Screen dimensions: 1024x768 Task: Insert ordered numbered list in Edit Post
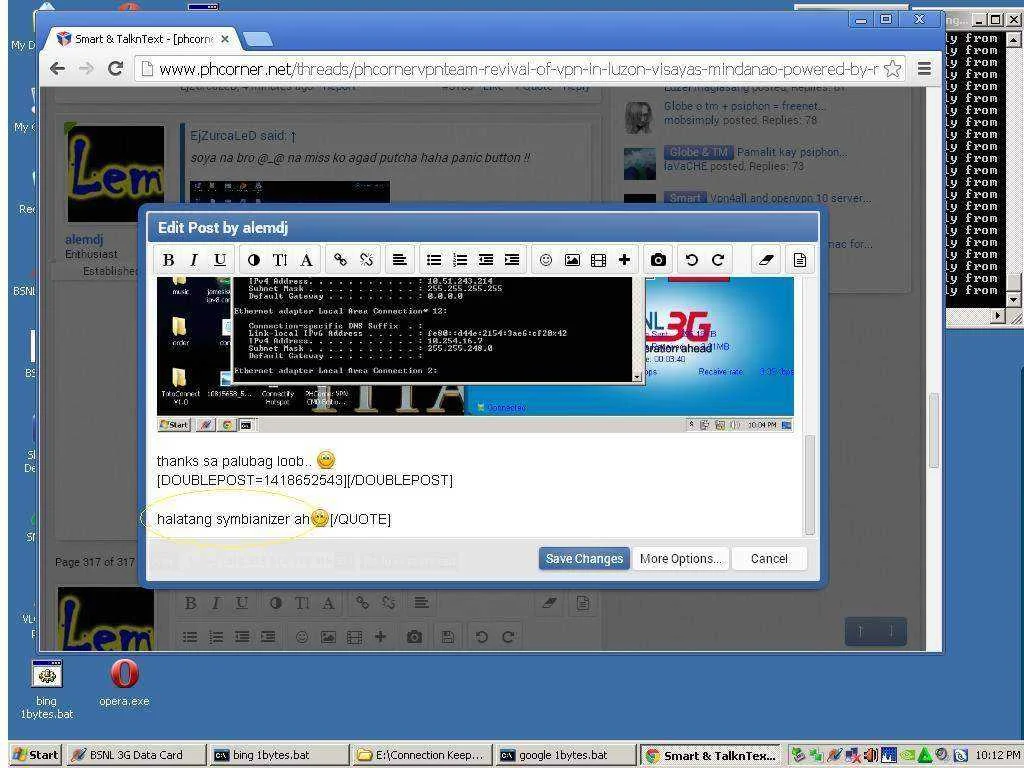[460, 260]
